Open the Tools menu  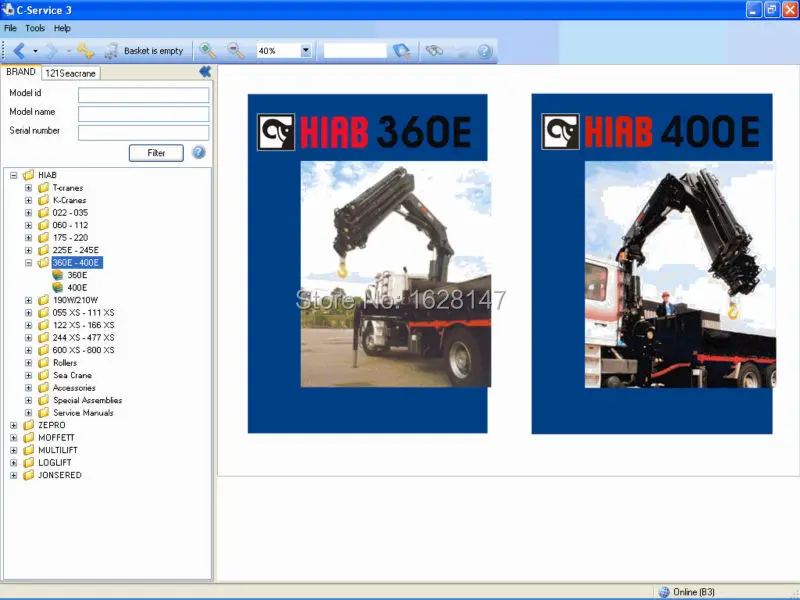pos(35,28)
